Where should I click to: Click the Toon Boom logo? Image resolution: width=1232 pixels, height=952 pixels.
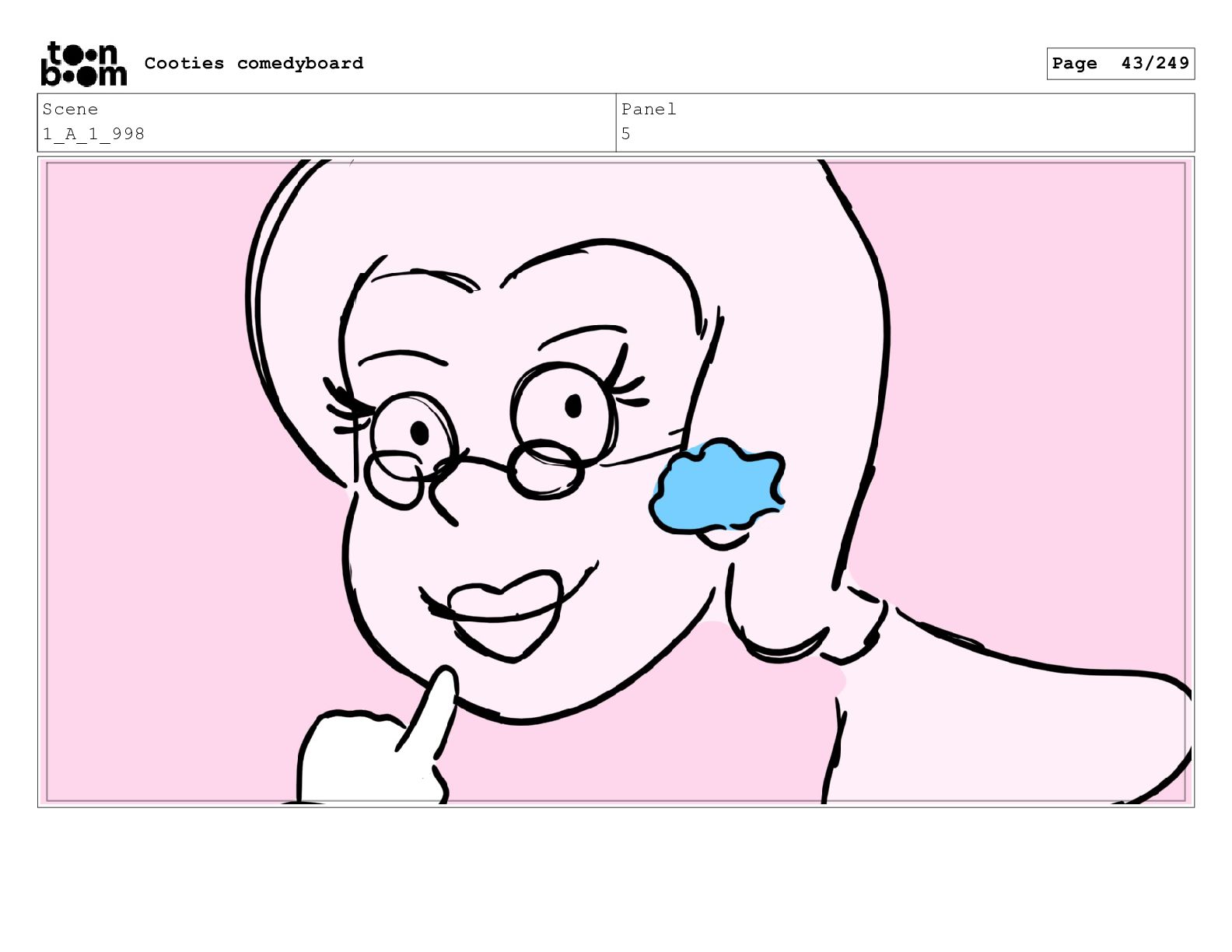(83, 64)
